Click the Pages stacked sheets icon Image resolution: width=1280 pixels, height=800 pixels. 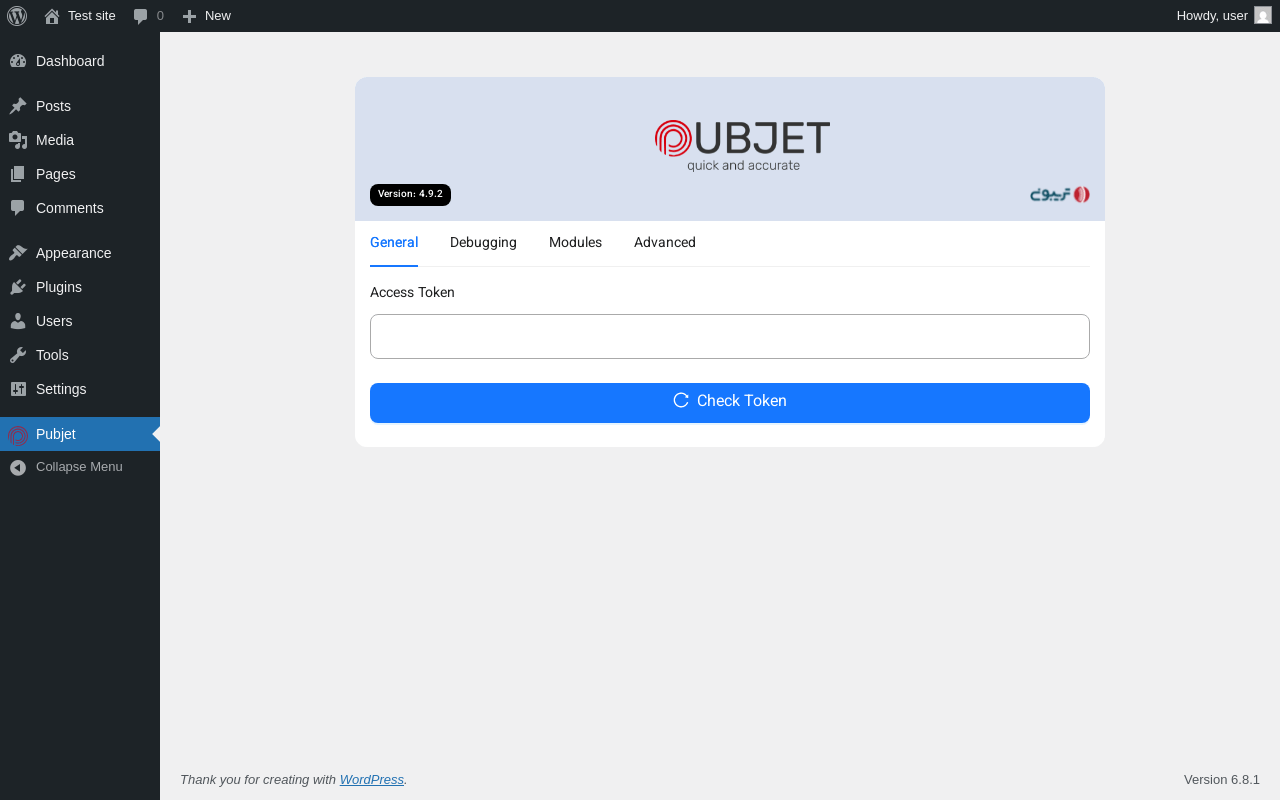(x=18, y=174)
